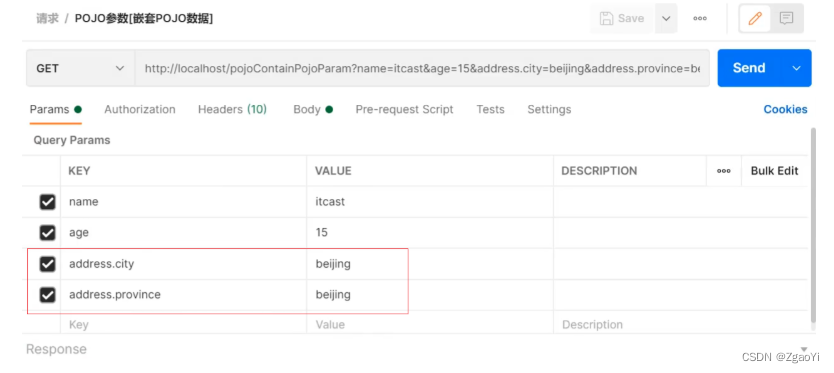Image resolution: width=834 pixels, height=373 pixels.
Task: Click the beijing value for address.province
Action: [430, 295]
